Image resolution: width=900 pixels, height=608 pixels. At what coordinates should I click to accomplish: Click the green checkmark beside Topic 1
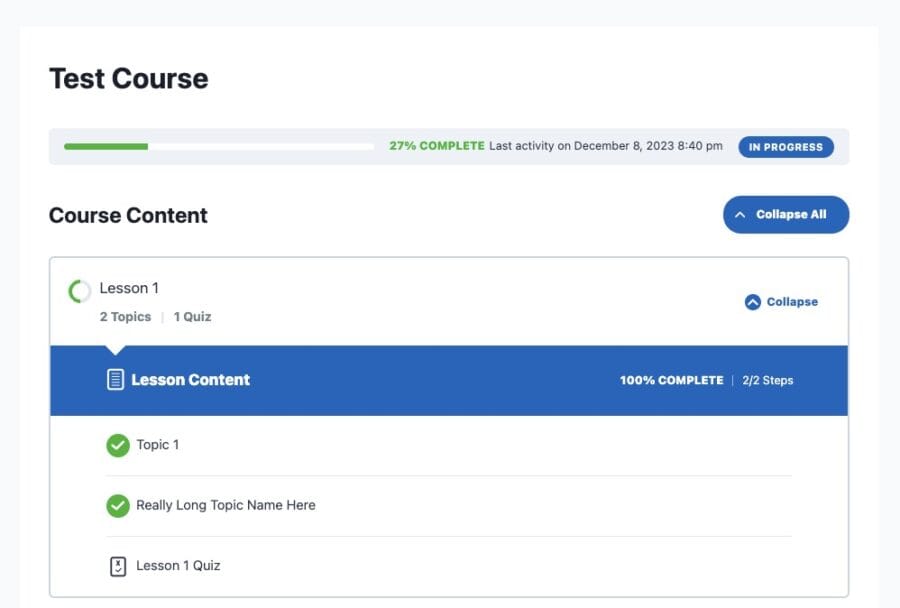click(117, 444)
